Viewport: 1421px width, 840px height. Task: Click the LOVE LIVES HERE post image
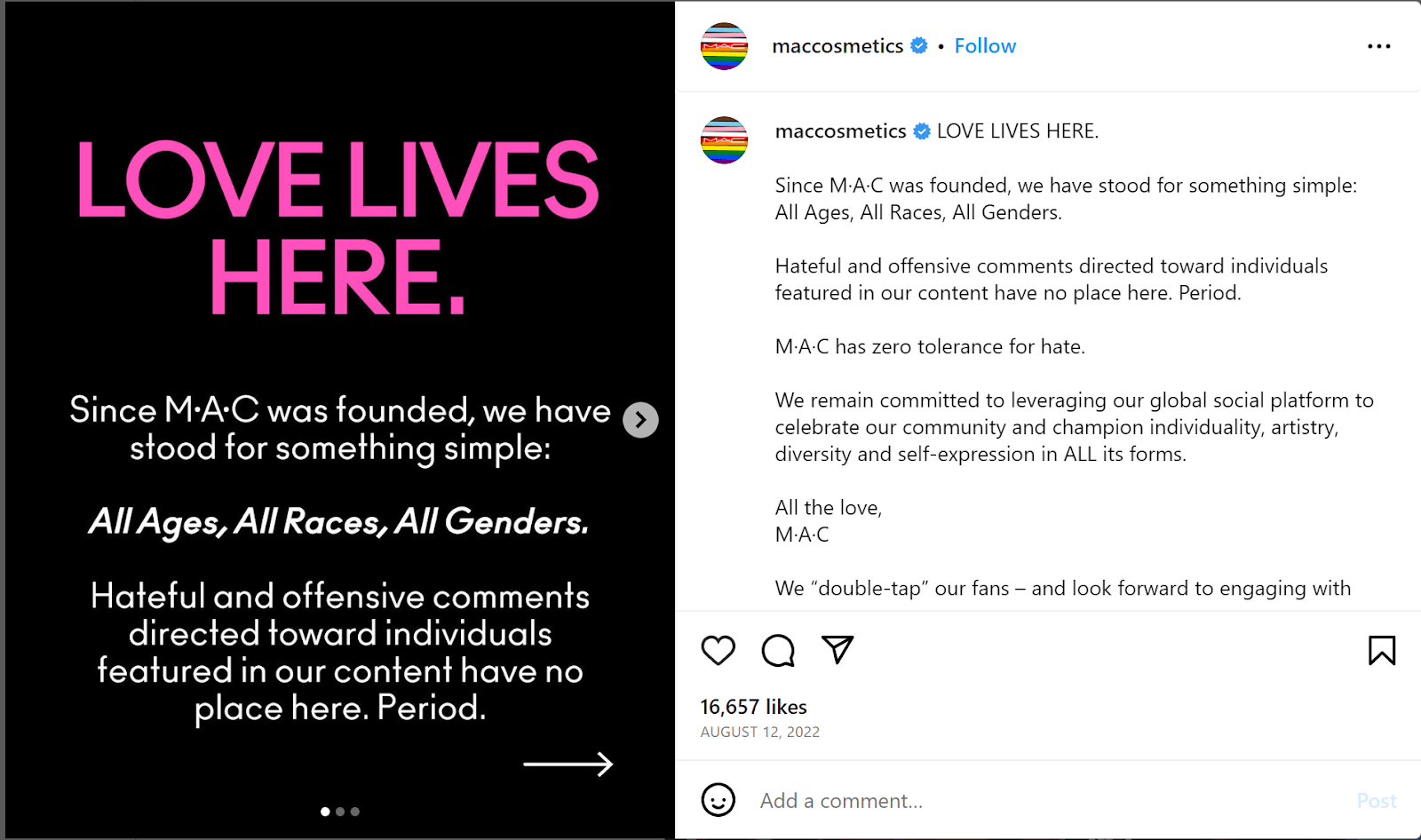coord(337,266)
